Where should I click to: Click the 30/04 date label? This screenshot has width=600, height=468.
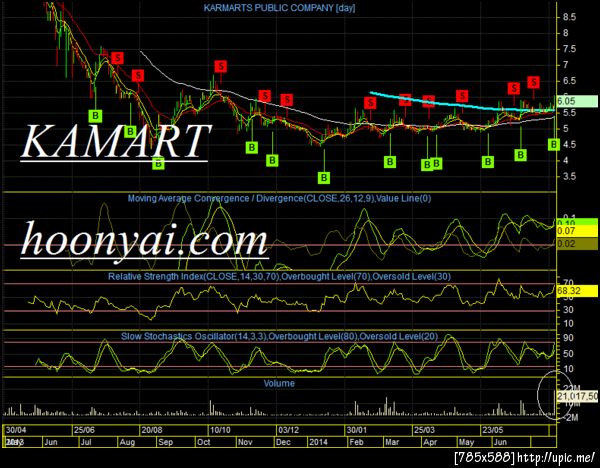[x=16, y=430]
